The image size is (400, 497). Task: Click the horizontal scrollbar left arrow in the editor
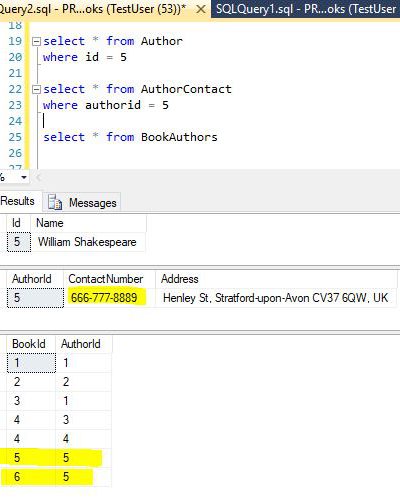[38, 177]
